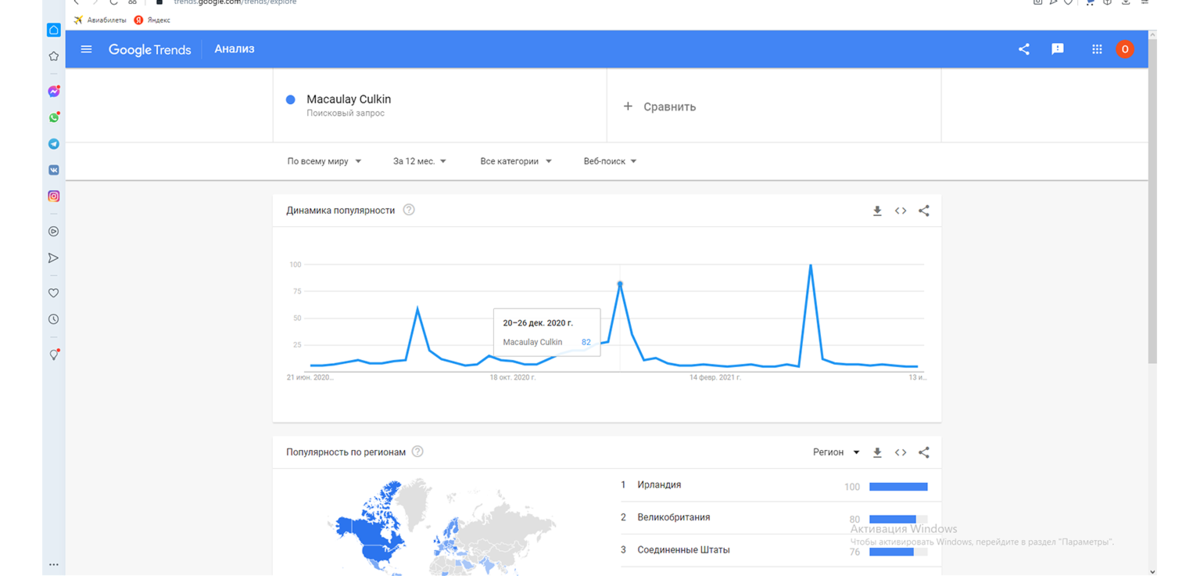Share the page using header share icon
This screenshot has width=1200, height=576.
pyautogui.click(x=1024, y=49)
